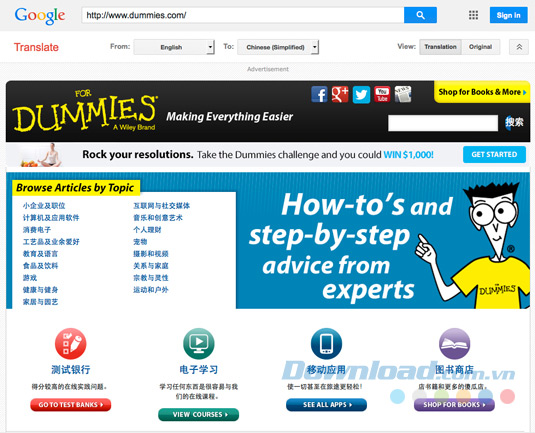The width and height of the screenshot is (535, 433).
Task: Open the To language Chinese (Simplified) dropdown
Action: (x=278, y=47)
